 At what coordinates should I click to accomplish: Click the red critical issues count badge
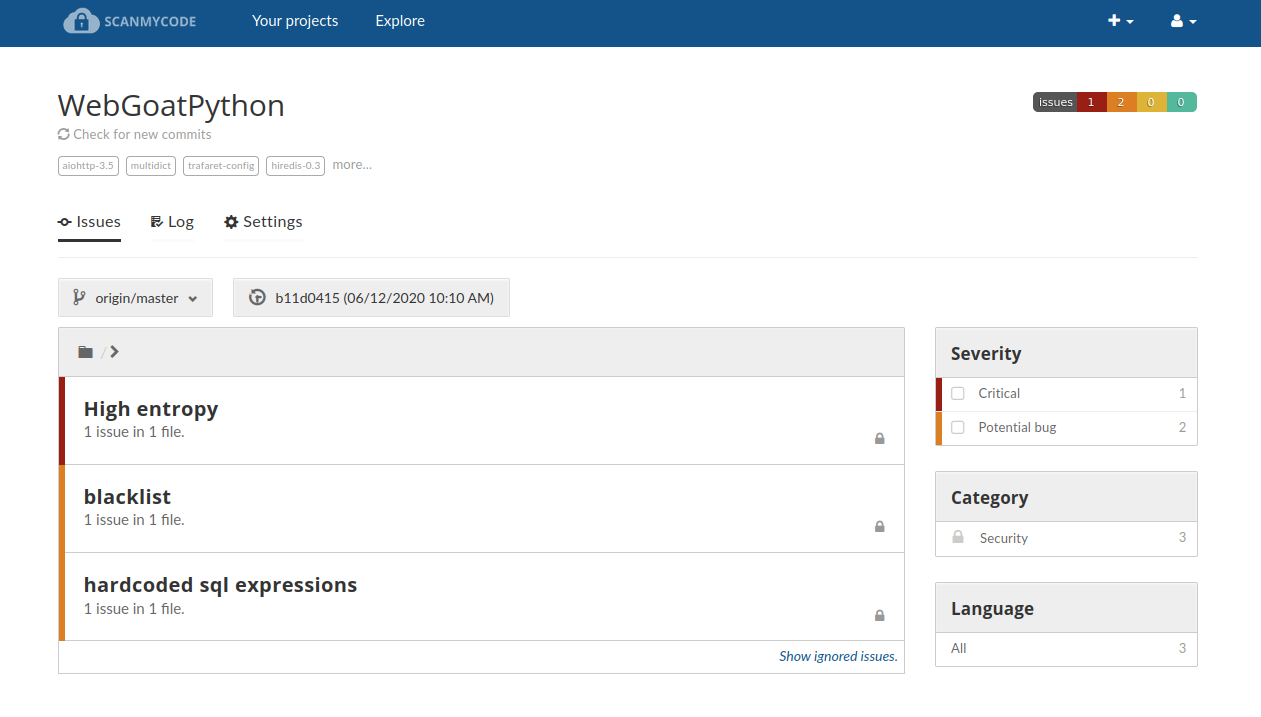point(1091,102)
